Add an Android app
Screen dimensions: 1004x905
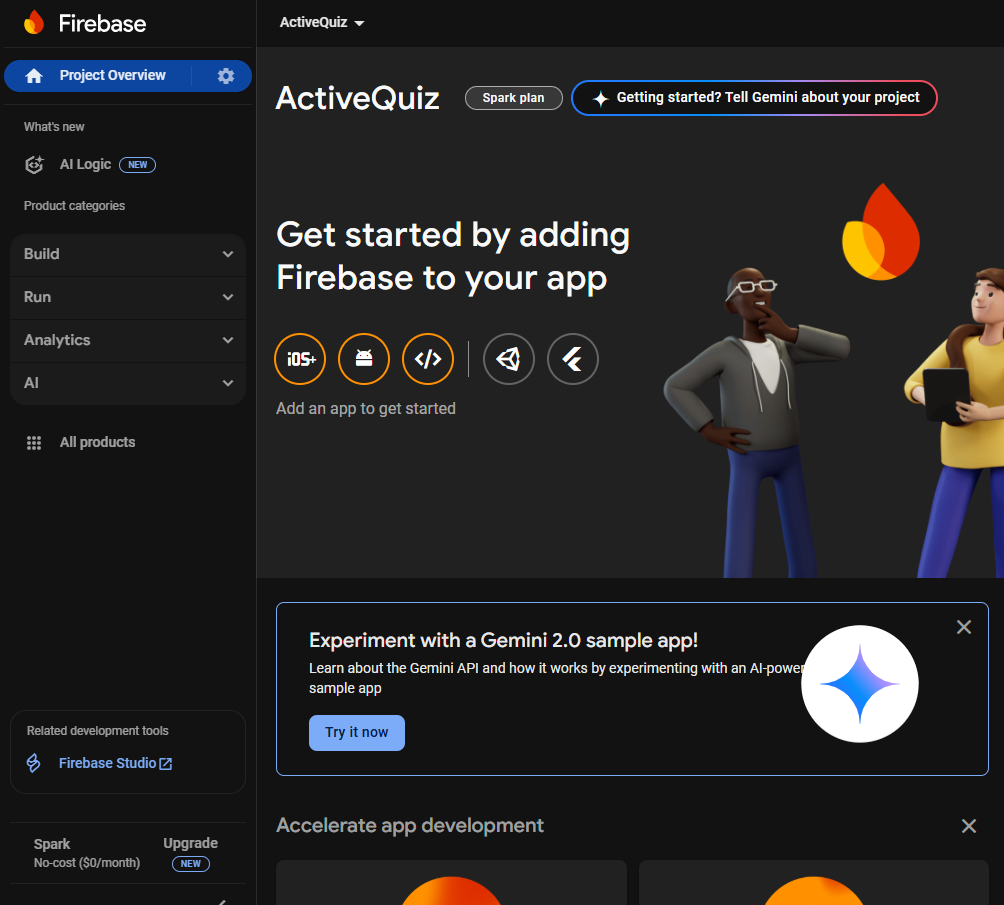pyautogui.click(x=364, y=359)
